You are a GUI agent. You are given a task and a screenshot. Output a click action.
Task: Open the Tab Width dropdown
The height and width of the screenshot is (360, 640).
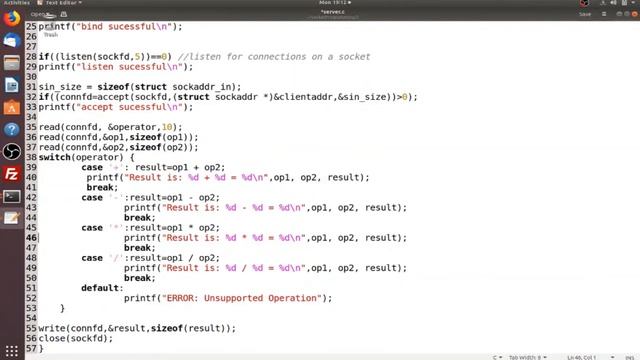tap(528, 357)
